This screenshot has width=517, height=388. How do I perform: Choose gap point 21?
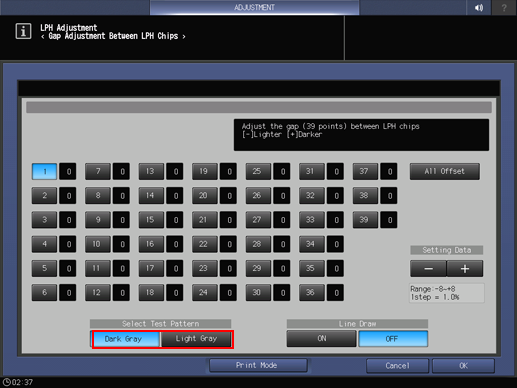coord(205,220)
